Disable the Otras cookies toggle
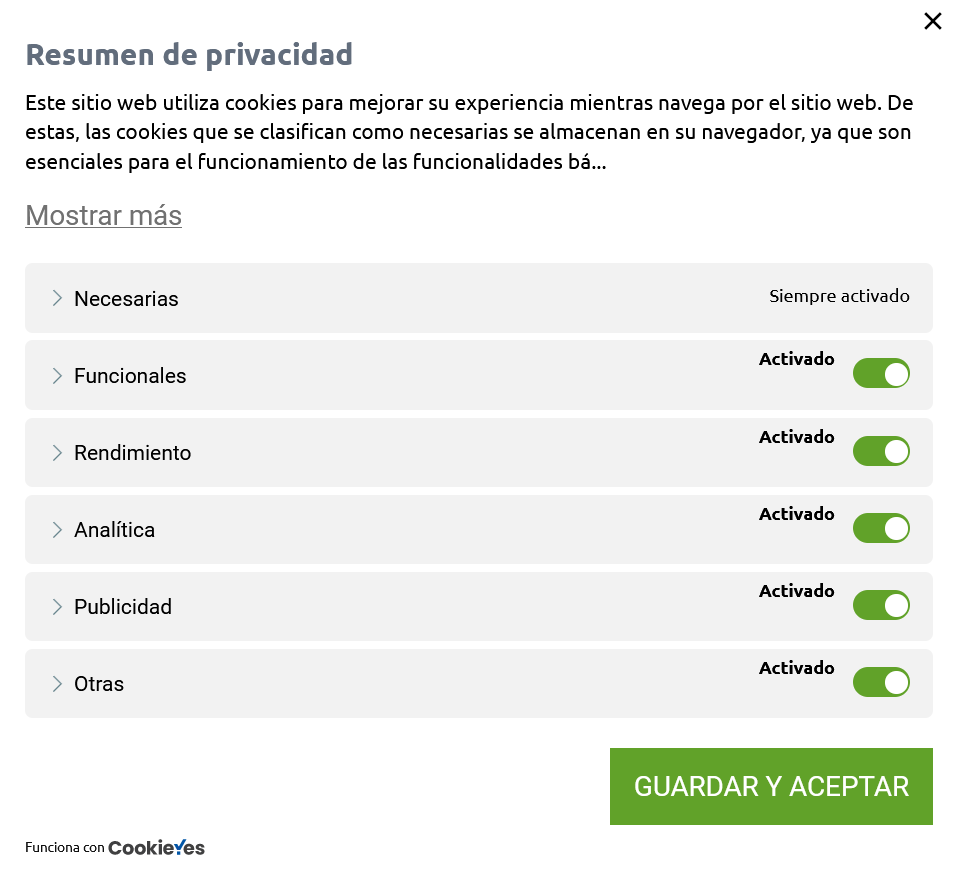 [881, 682]
